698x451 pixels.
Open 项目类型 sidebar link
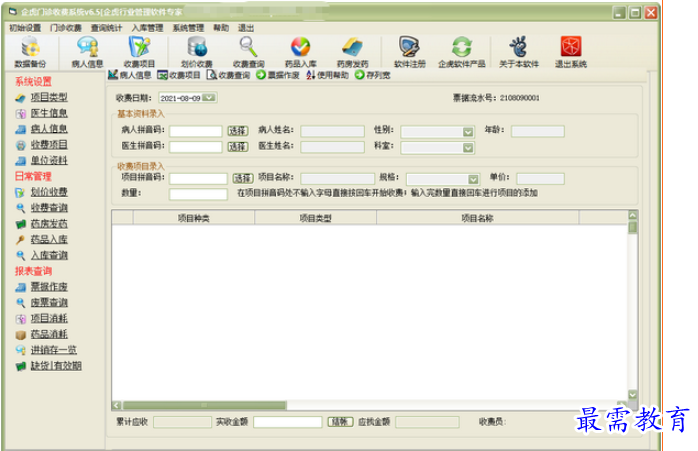tap(49, 98)
